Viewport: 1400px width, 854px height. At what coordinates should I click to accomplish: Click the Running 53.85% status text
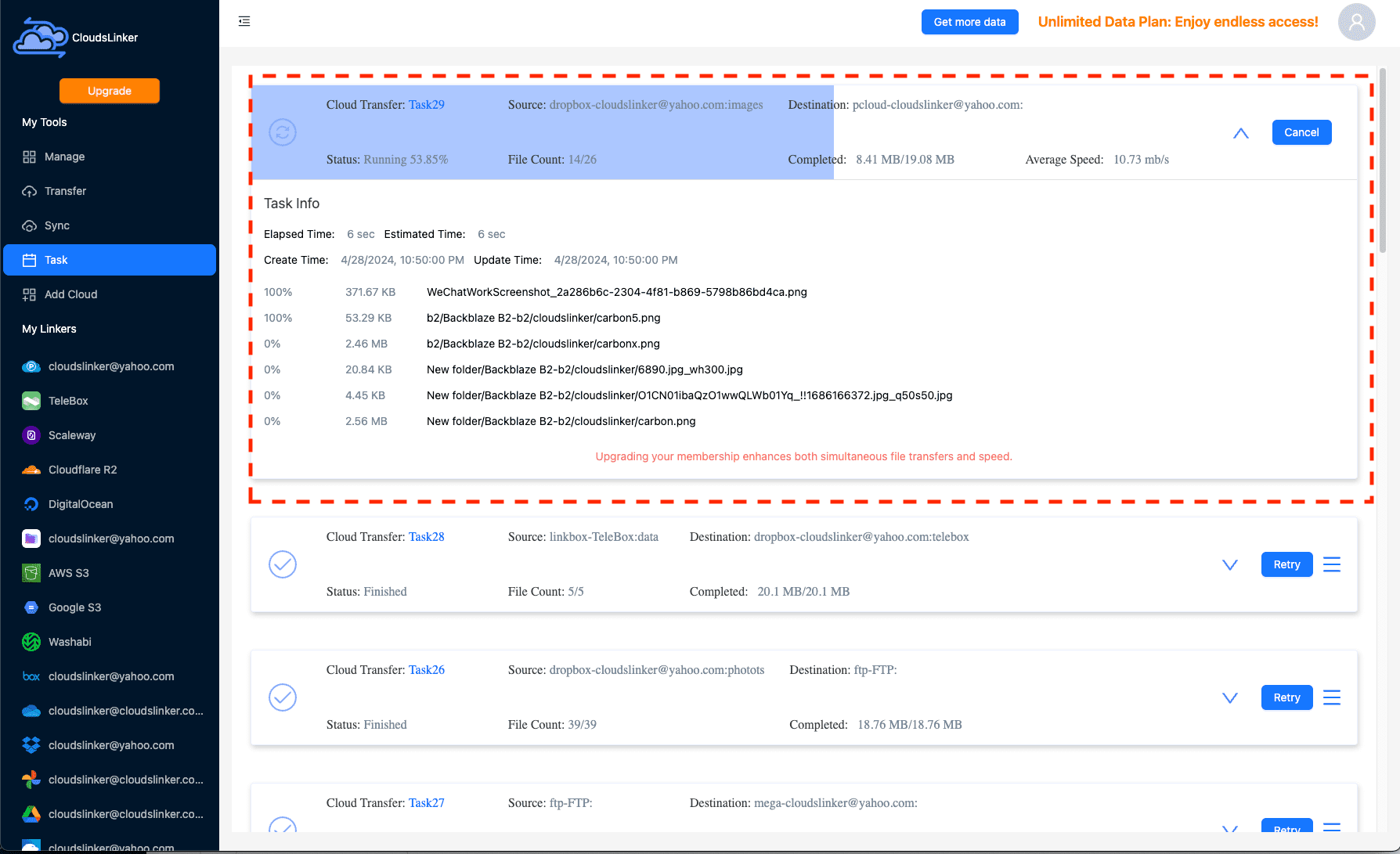tap(406, 160)
